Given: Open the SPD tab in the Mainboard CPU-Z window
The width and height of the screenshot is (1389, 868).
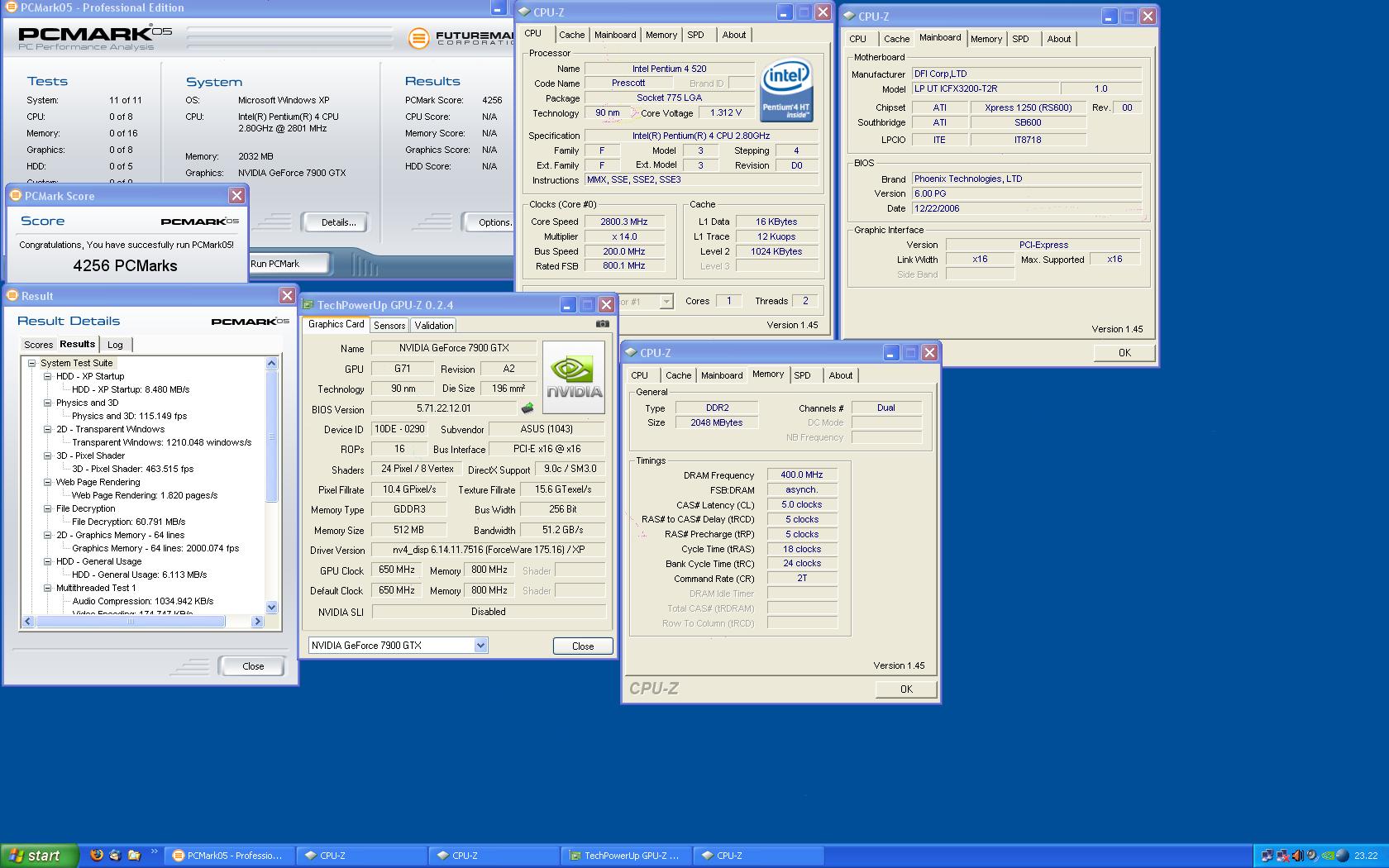Looking at the screenshot, I should pyautogui.click(x=1021, y=39).
